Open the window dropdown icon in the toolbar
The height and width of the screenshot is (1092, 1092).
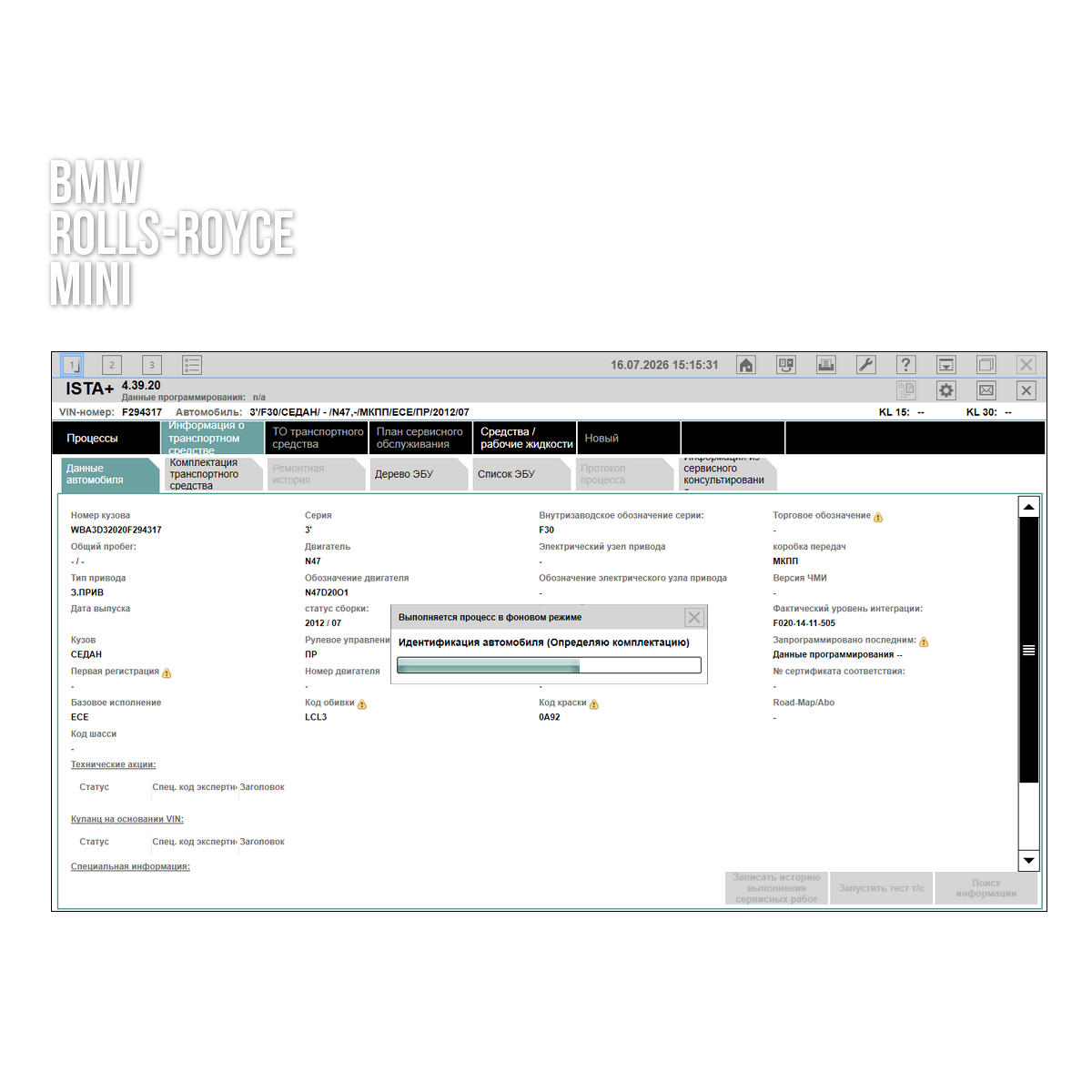pos(946,365)
